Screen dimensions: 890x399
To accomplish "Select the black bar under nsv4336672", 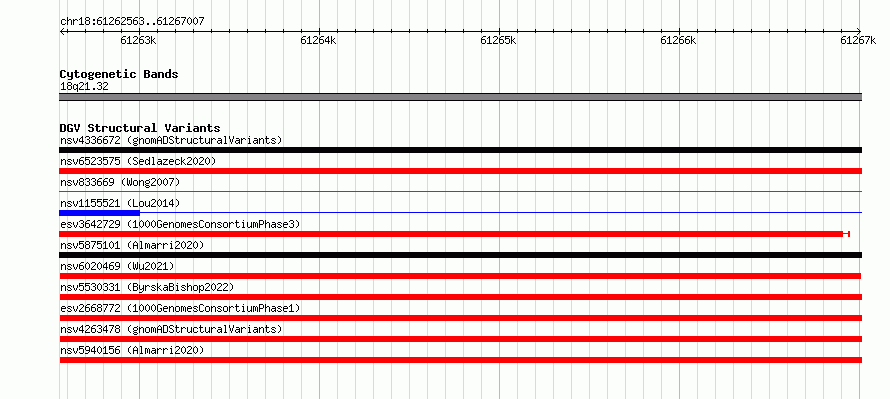I will [x=460, y=150].
